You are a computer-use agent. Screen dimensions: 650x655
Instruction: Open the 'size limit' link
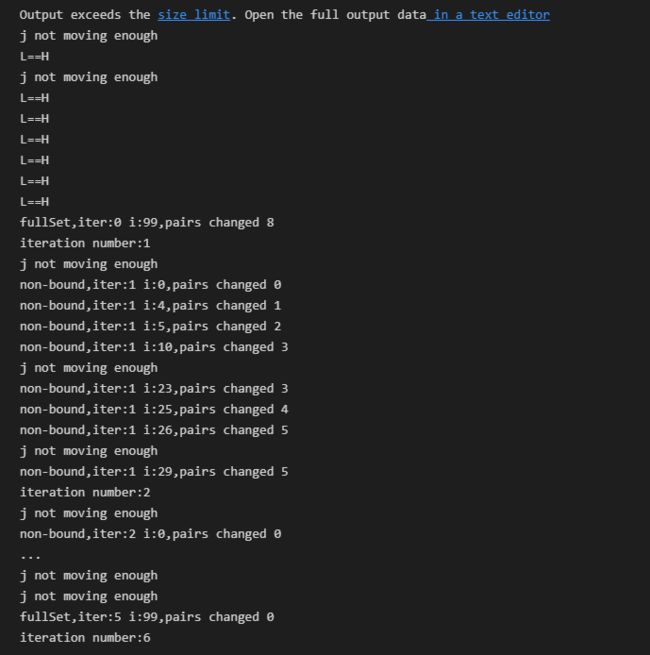tap(193, 15)
